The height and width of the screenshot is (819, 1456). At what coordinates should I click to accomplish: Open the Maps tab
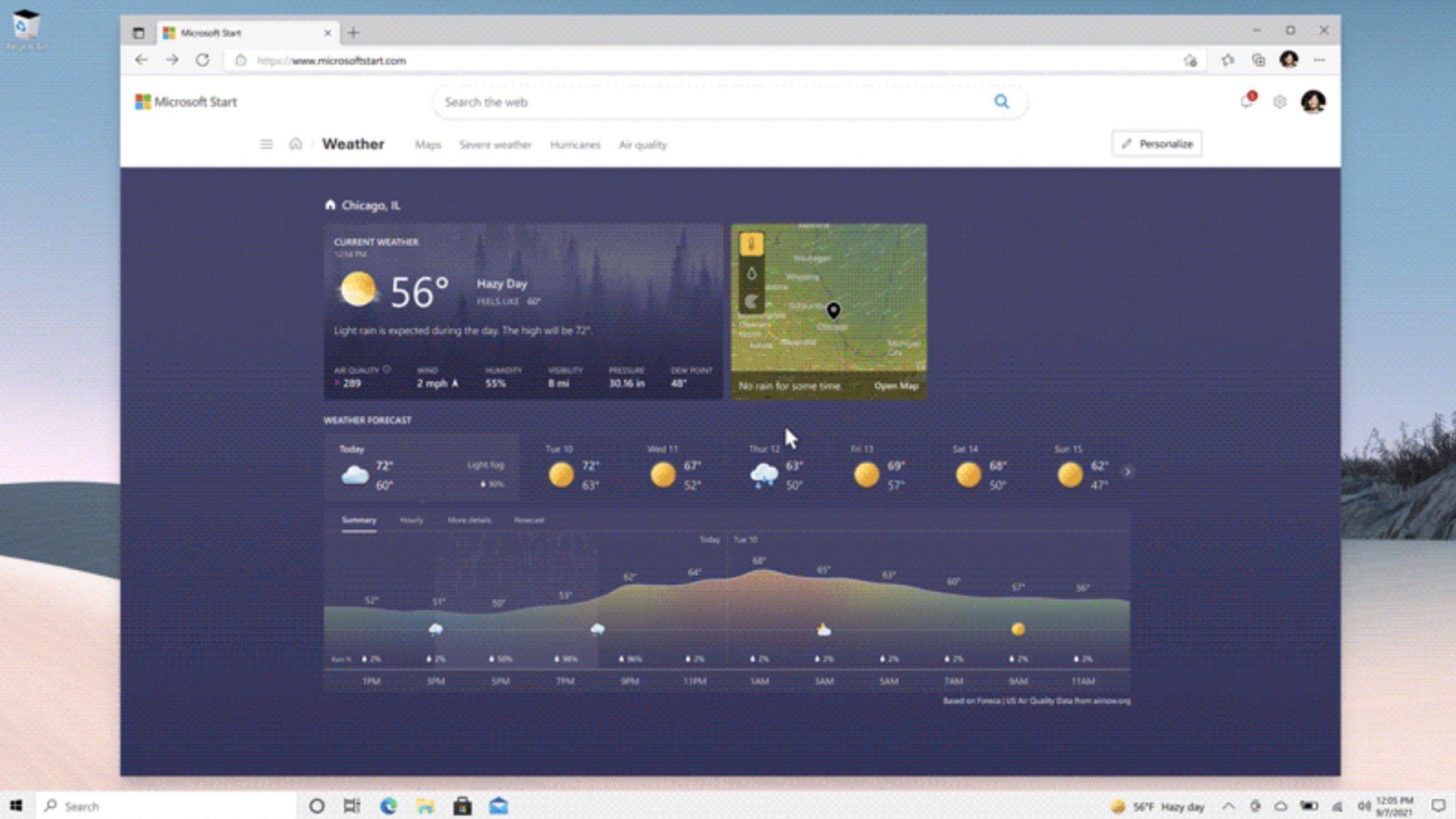pyautogui.click(x=428, y=144)
